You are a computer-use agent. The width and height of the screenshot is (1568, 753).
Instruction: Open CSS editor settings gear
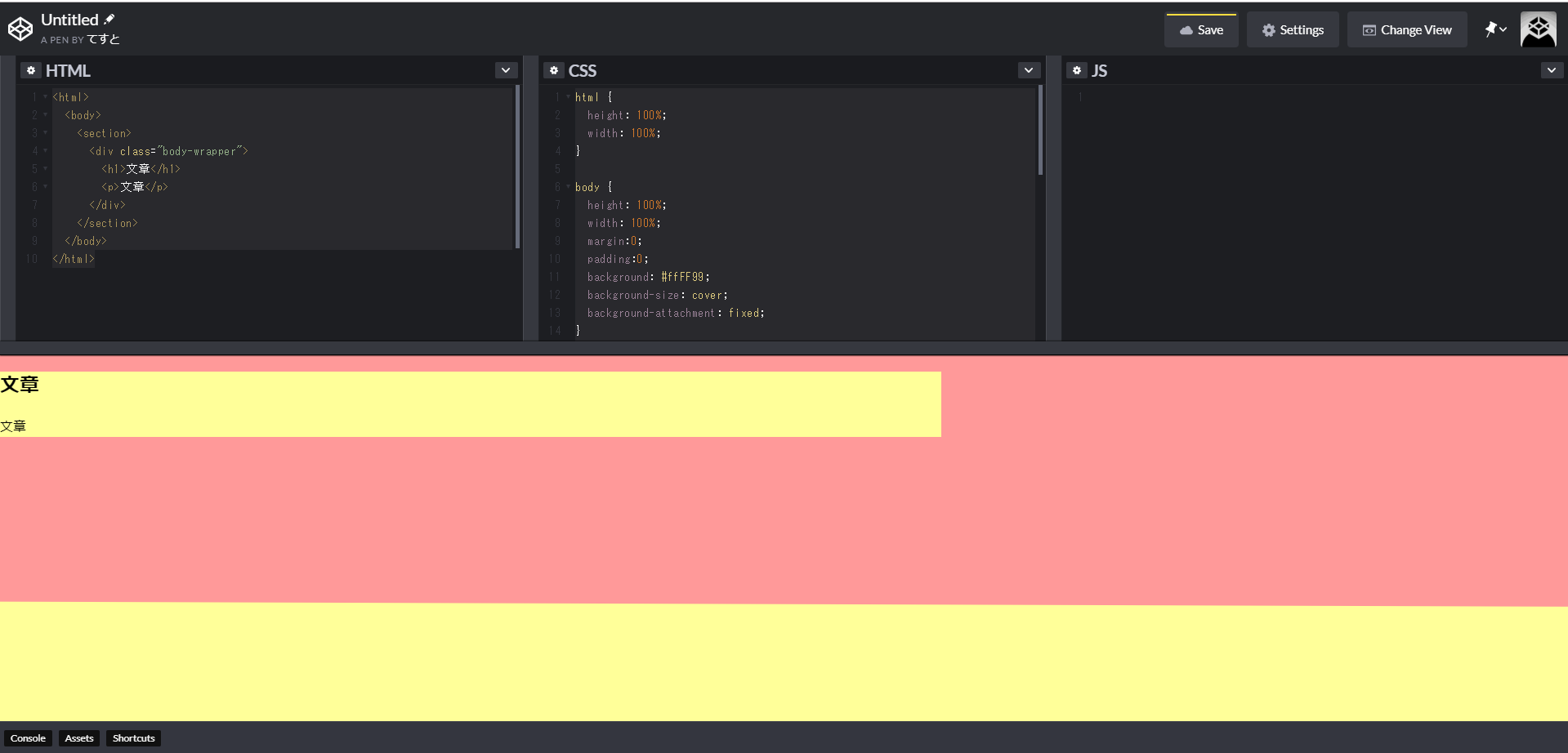click(x=554, y=70)
